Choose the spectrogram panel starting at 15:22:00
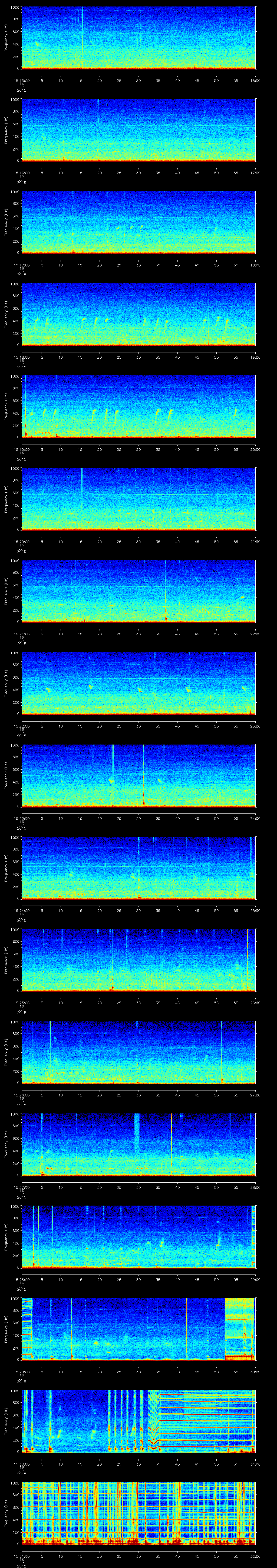The image size is (277, 1568). tap(139, 683)
